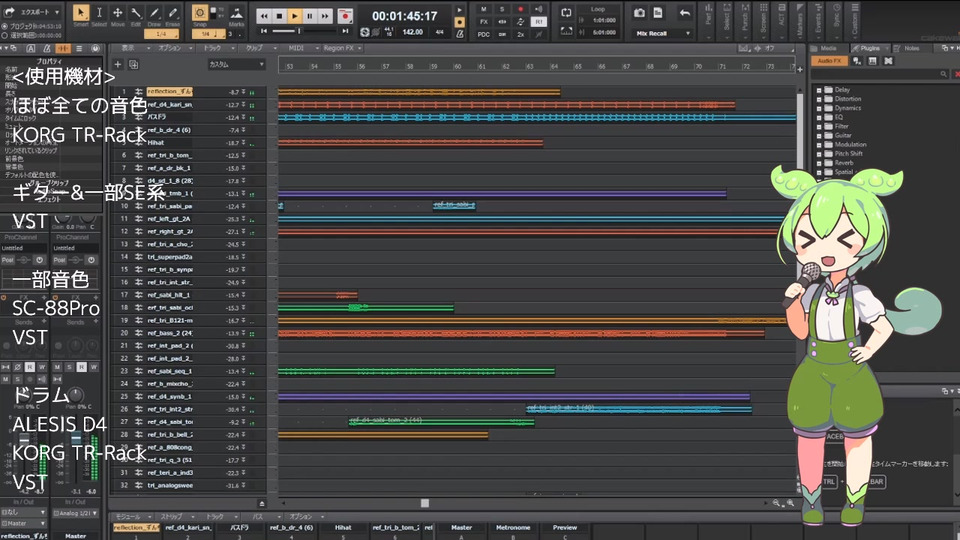This screenshot has width=960, height=540.
Task: Collapse the Distortion plugin folder
Action: (819, 99)
